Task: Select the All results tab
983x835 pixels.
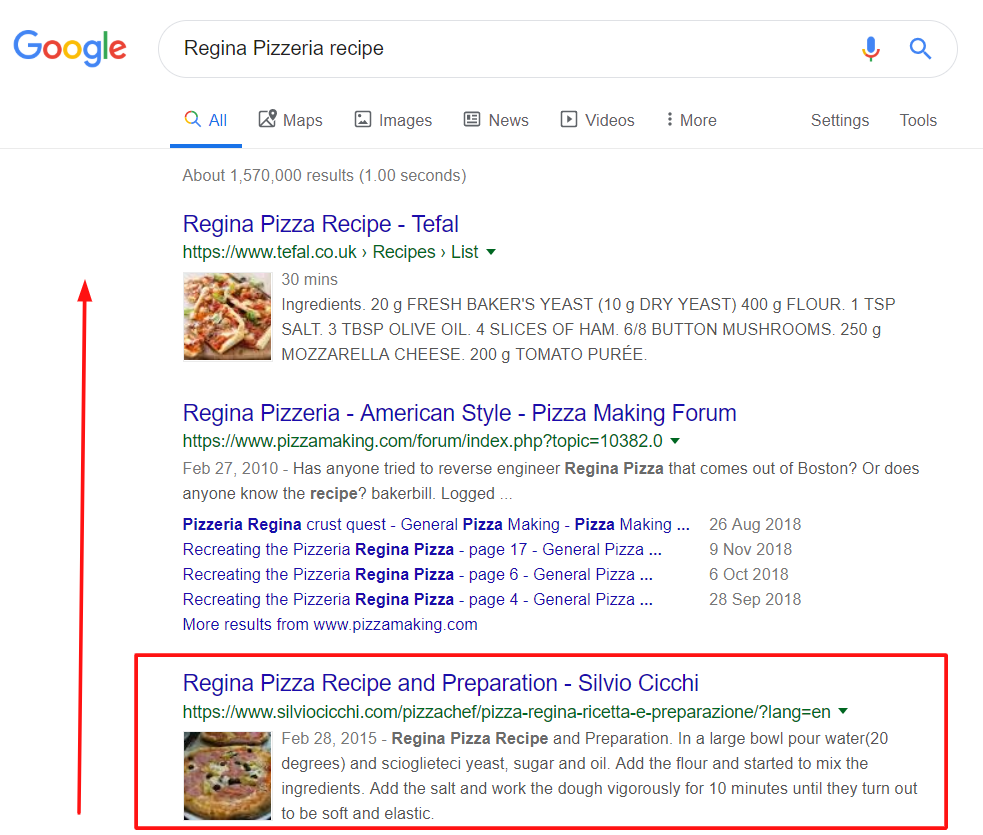Action: coord(206,120)
